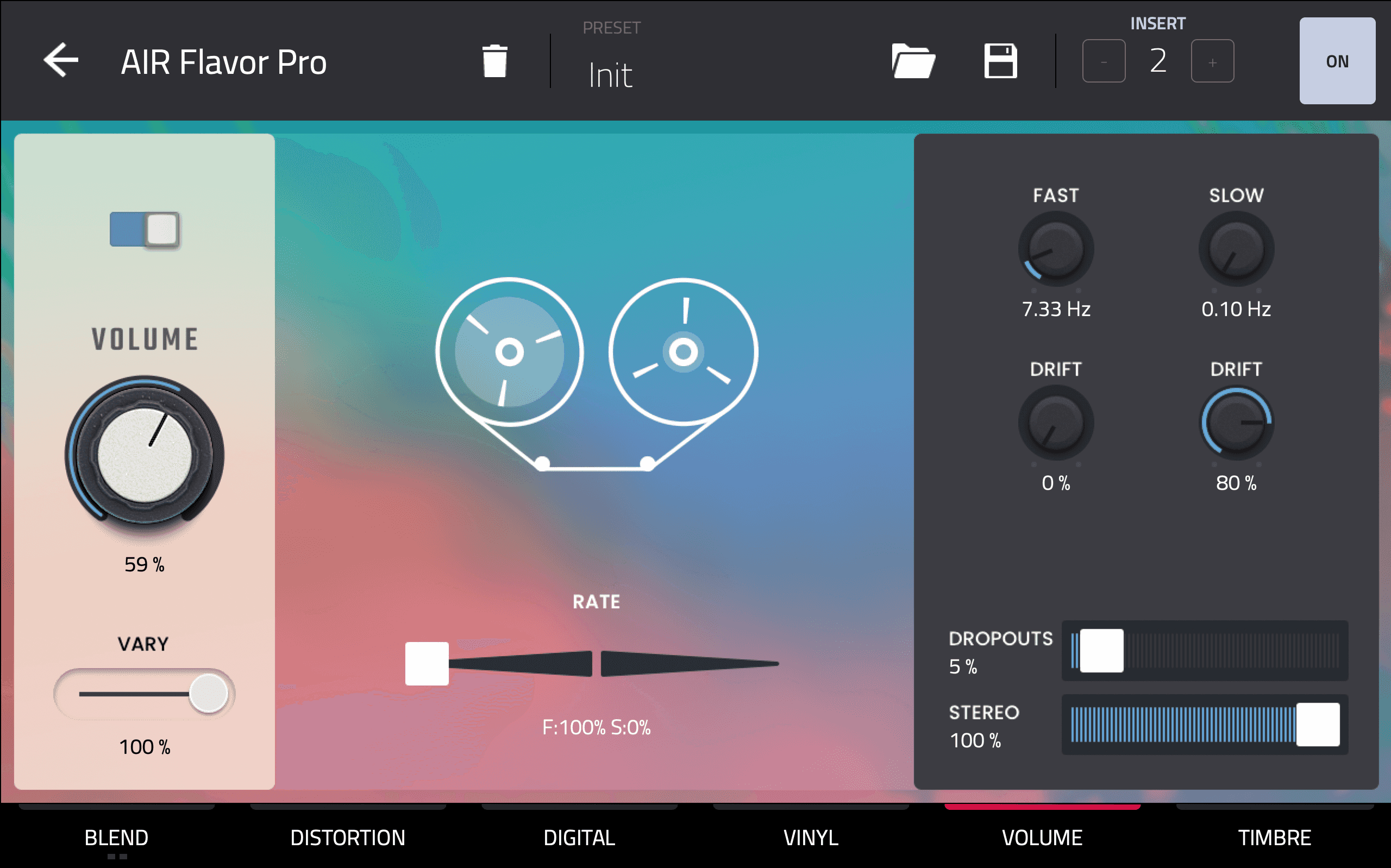
Task: Click the trash can delete icon
Action: click(x=494, y=61)
